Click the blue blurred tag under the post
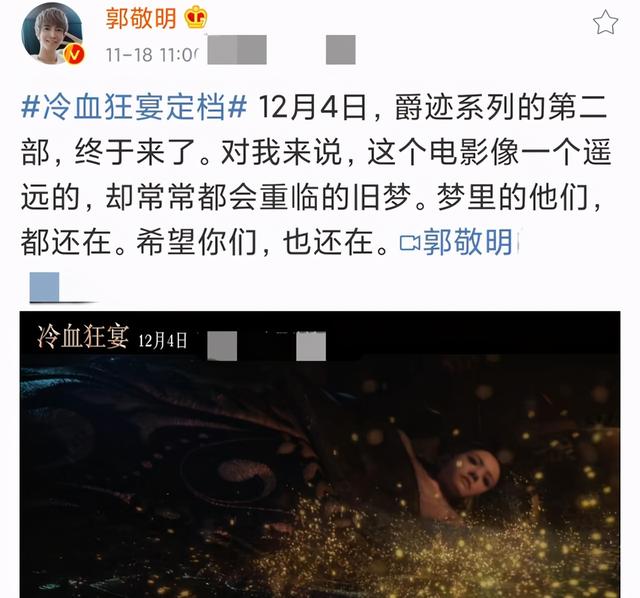 [44, 287]
